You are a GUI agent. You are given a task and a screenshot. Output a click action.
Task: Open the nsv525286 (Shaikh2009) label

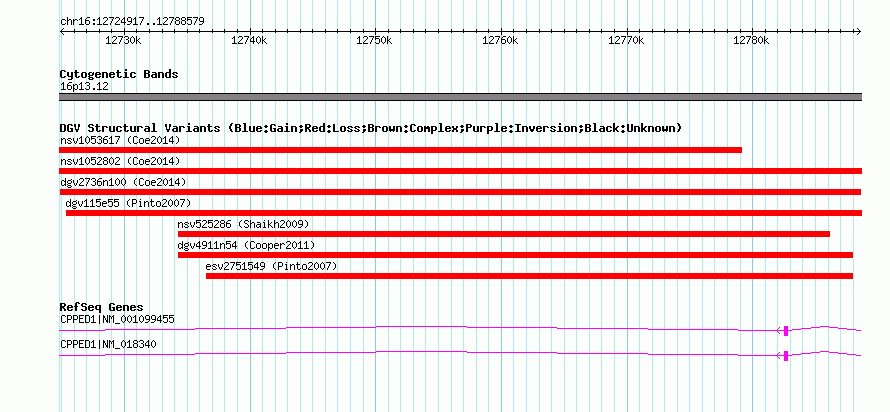click(244, 224)
